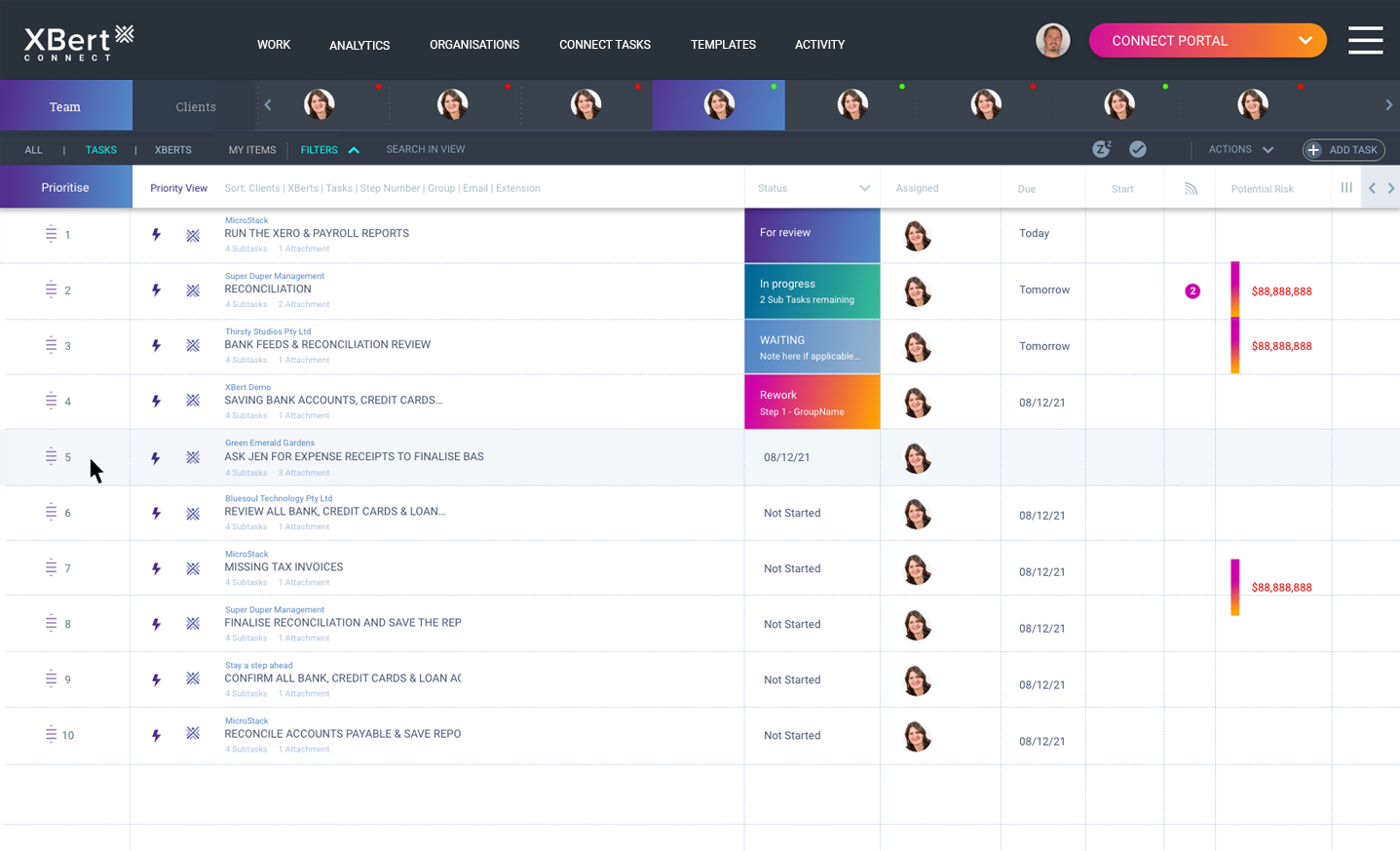
Task: Click the lightning bolt on RUN THE XERO task
Action: tap(156, 235)
